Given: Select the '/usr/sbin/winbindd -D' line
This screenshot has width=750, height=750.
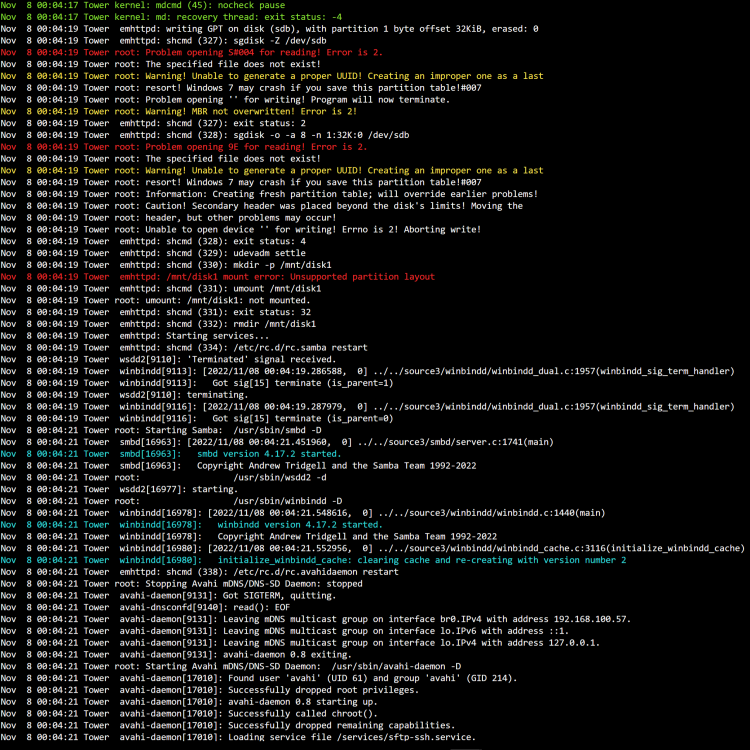Looking at the screenshot, I should point(171,501).
